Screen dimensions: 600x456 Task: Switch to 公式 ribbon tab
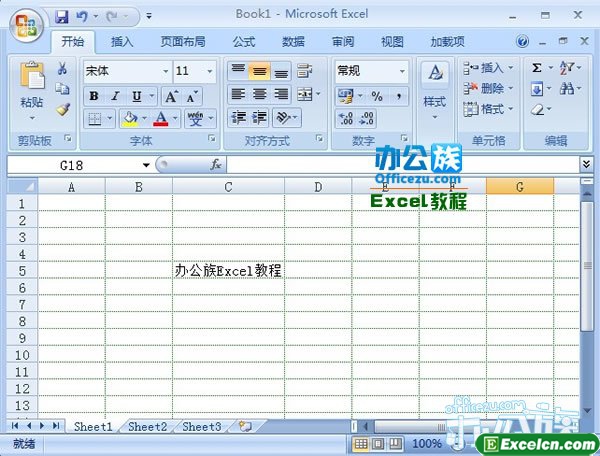pos(244,42)
